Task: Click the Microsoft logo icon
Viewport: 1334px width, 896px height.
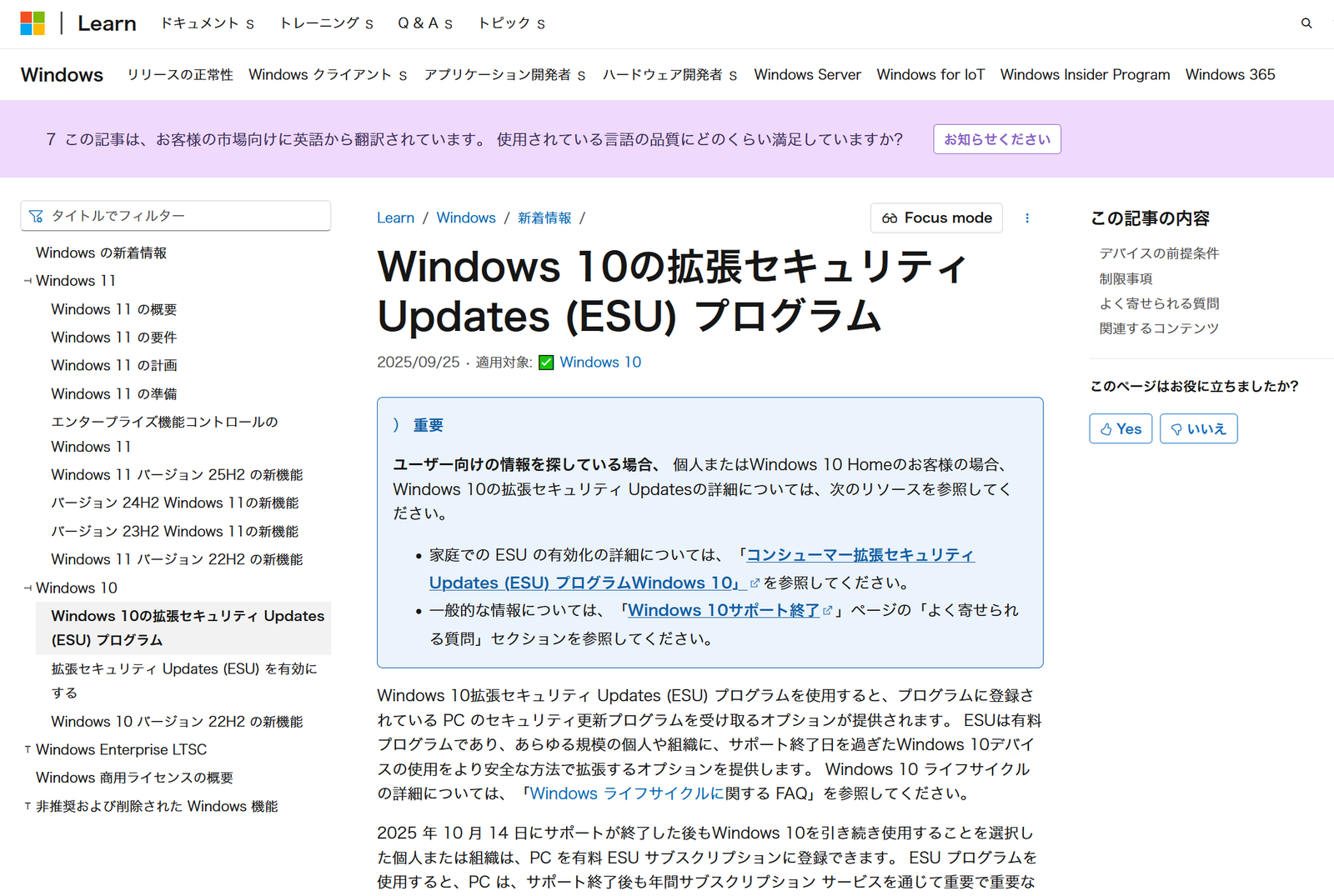Action: (x=33, y=23)
